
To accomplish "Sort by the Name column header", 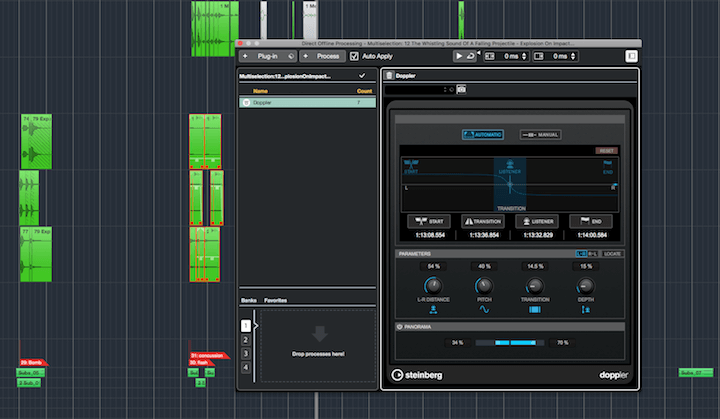I will coord(260,91).
